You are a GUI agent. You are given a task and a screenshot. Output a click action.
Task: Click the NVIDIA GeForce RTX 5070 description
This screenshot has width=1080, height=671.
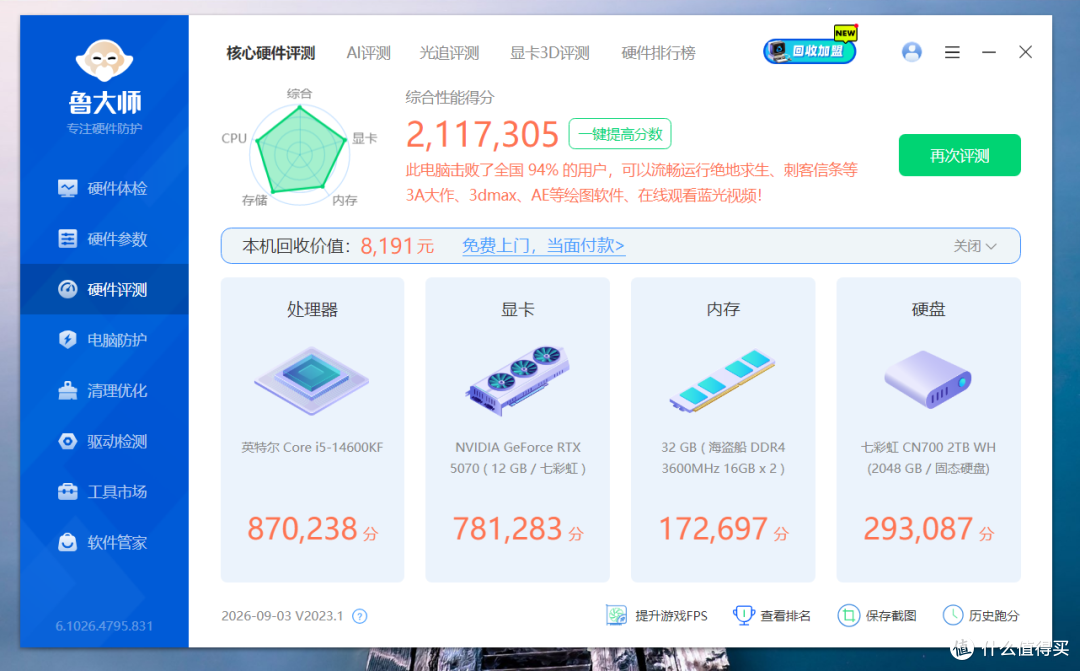point(518,457)
